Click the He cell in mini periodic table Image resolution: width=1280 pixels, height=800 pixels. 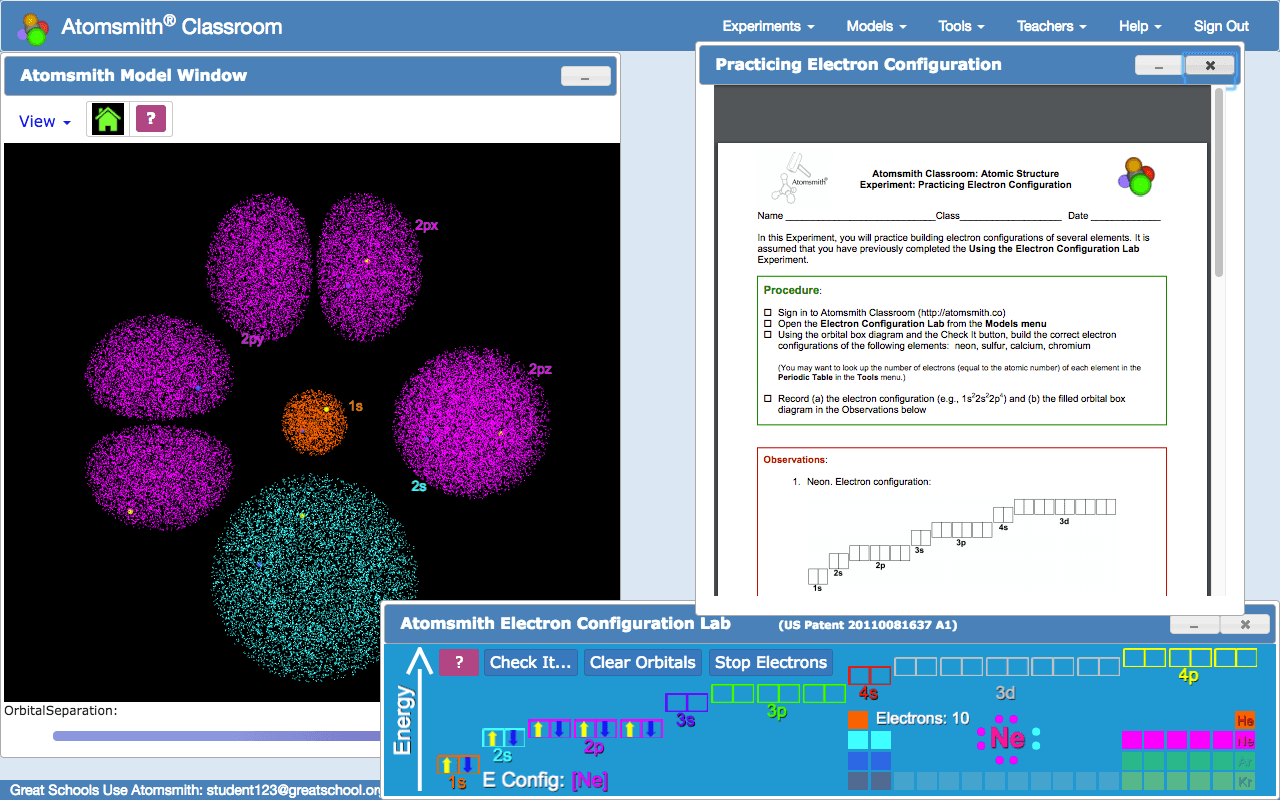(1246, 721)
